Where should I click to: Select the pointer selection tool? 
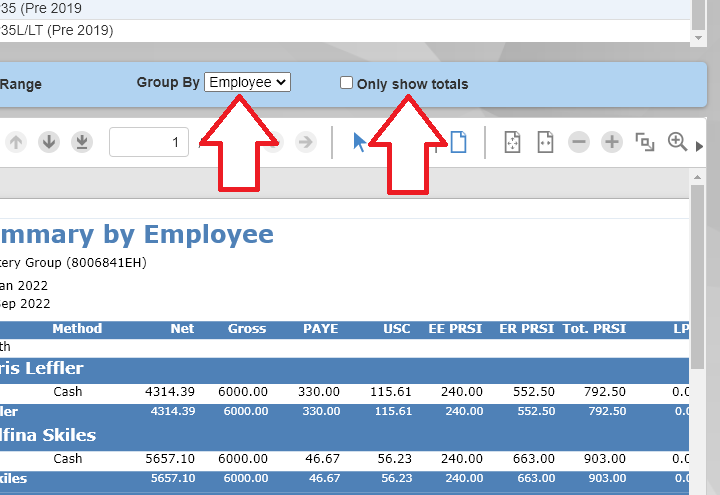[x=360, y=142]
